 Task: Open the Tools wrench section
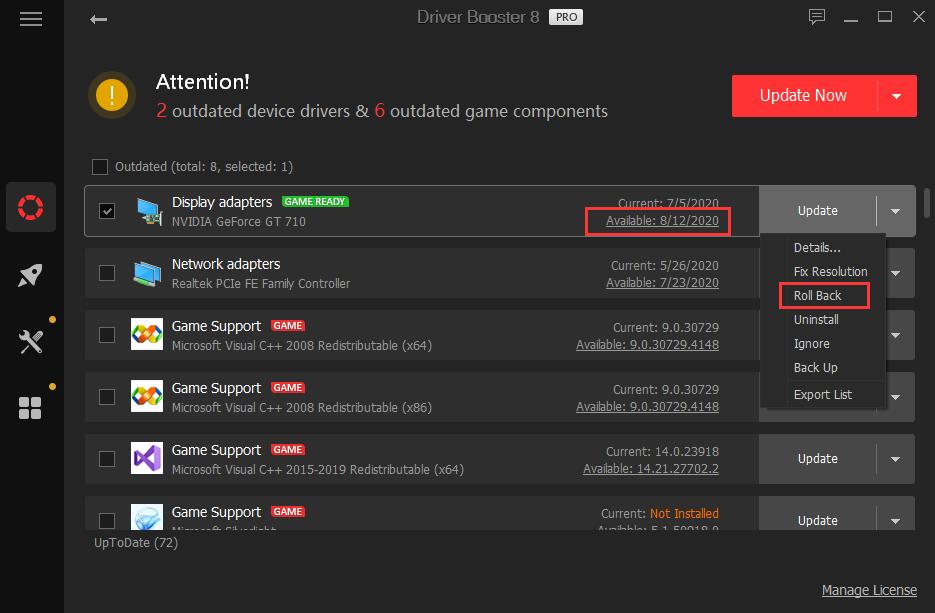pyautogui.click(x=30, y=342)
